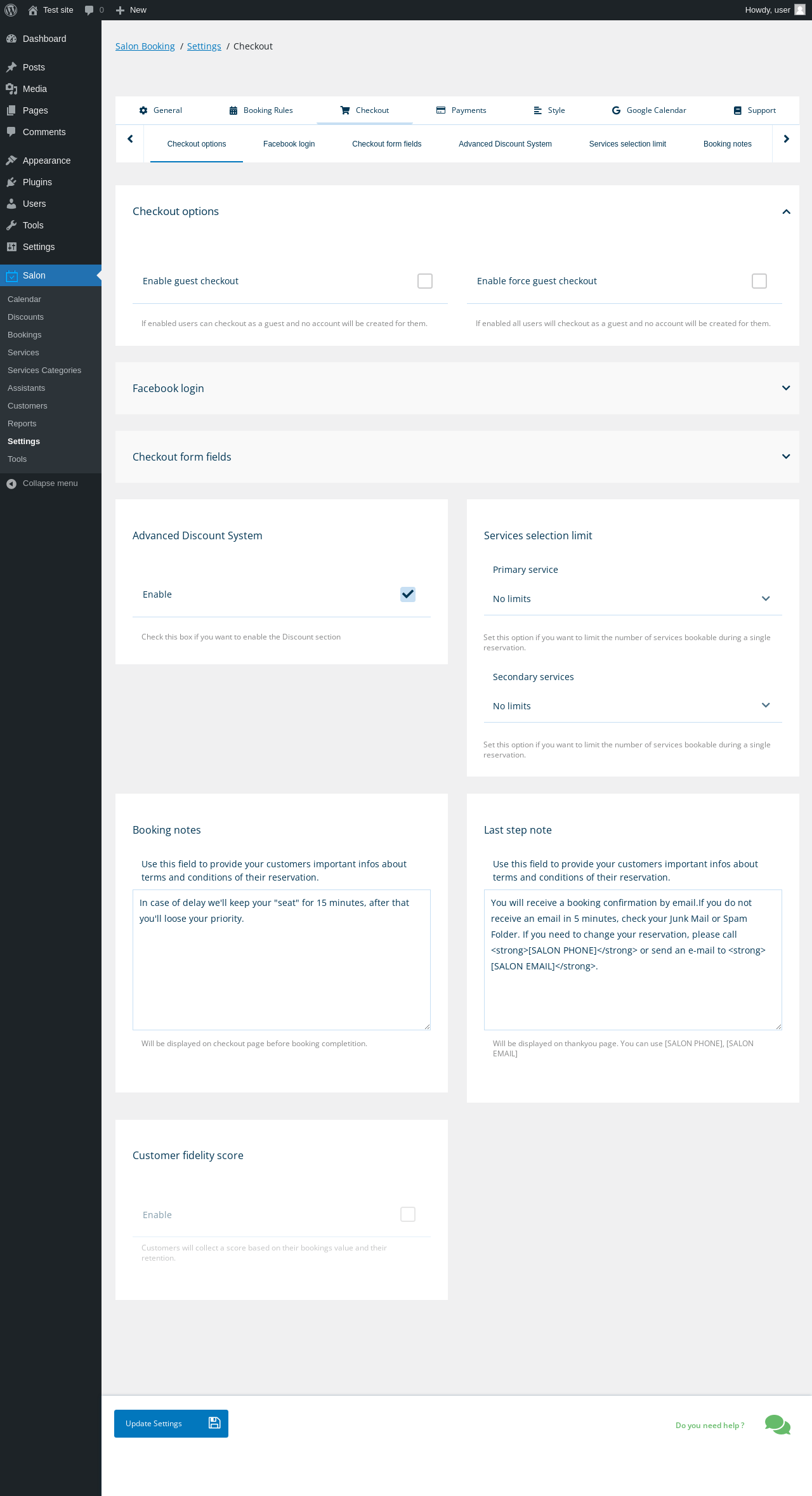Click the user avatar in the admin bar
The image size is (812, 1496).
point(799,10)
